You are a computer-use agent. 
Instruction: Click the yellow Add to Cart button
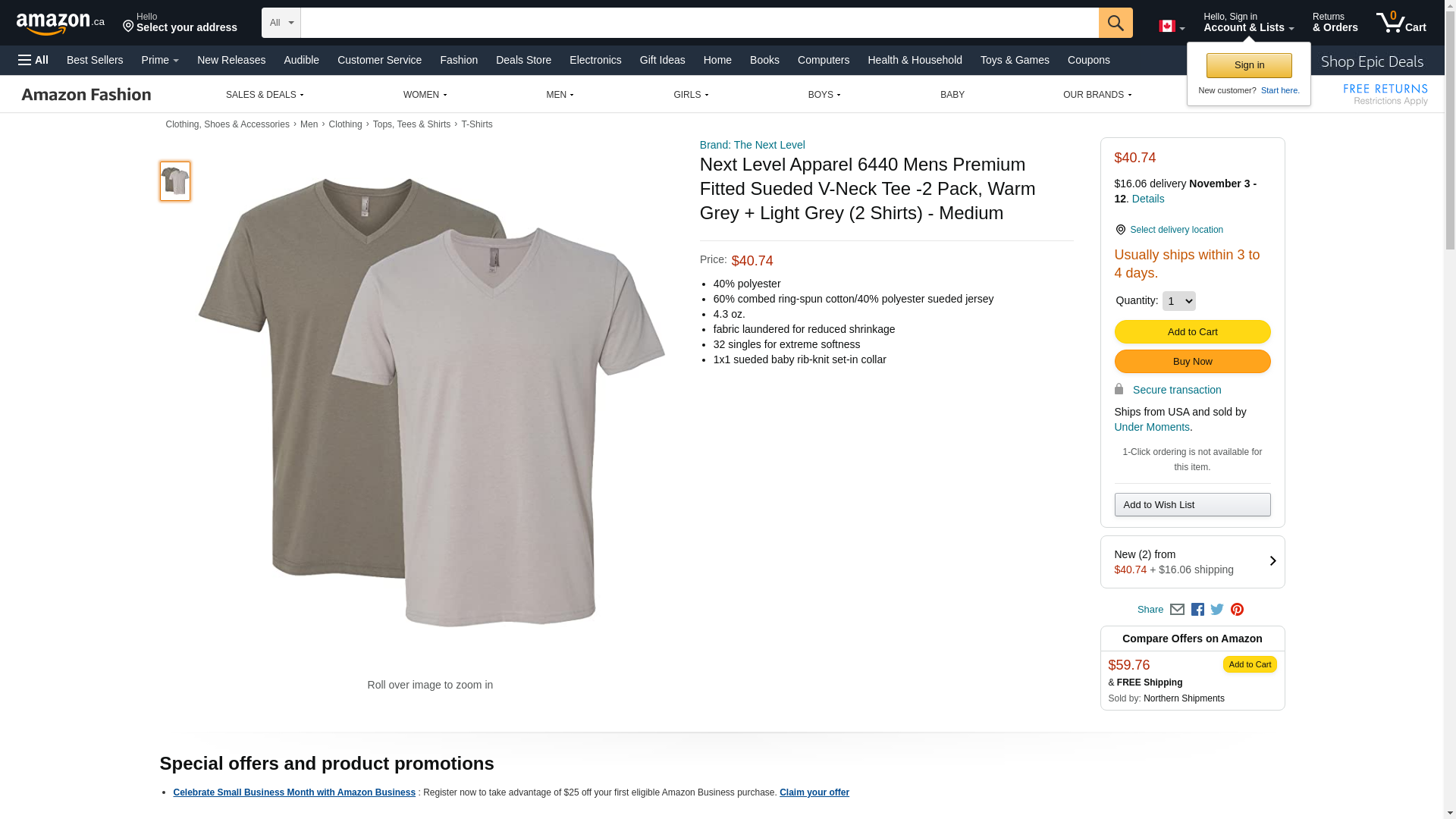pyautogui.click(x=1192, y=332)
